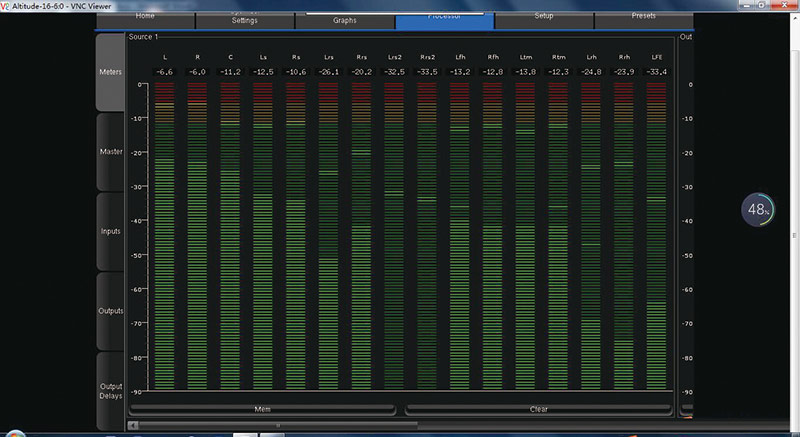Click the Out panel title
This screenshot has height=437, width=800.
click(686, 37)
